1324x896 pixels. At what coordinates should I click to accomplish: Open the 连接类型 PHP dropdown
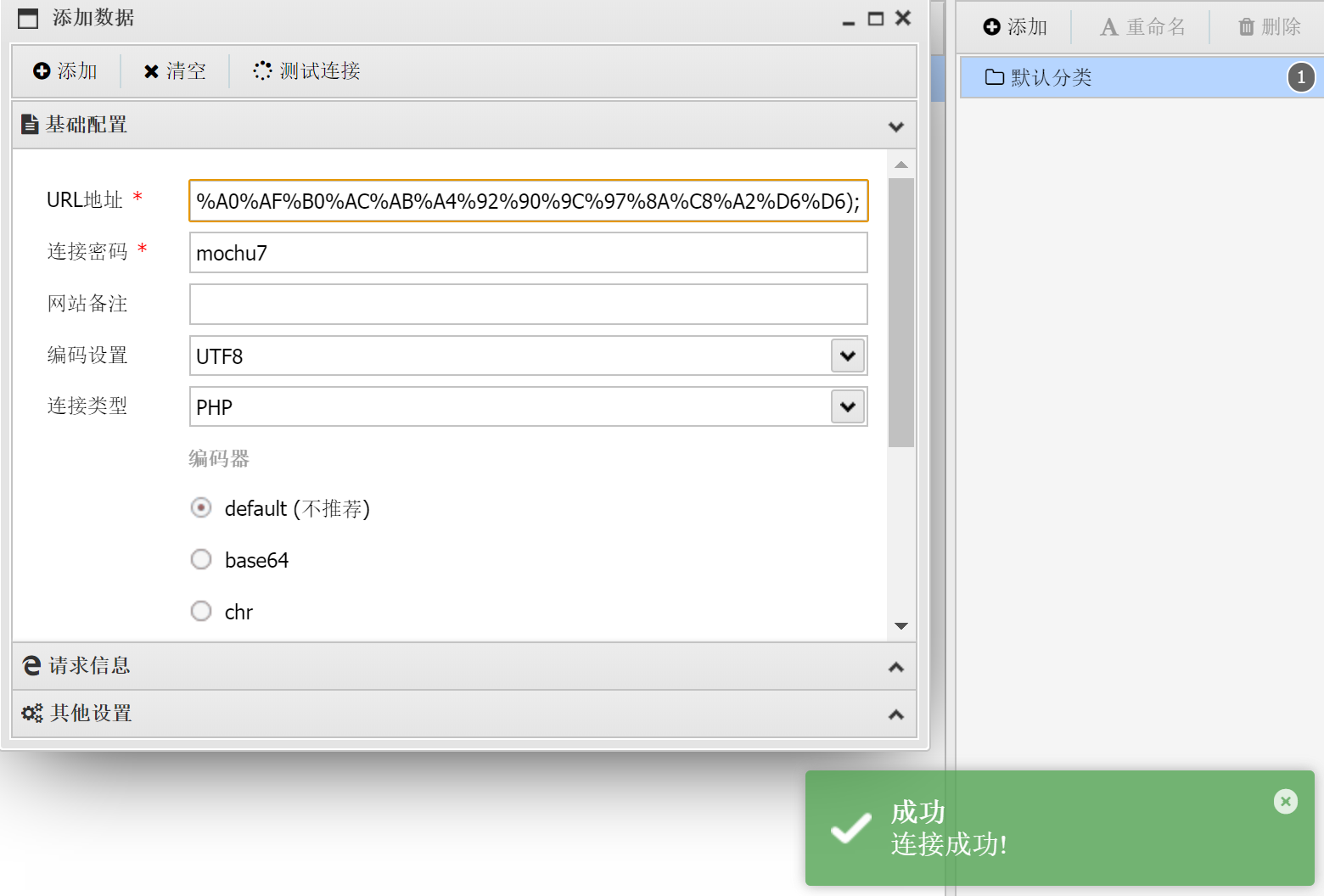click(847, 407)
